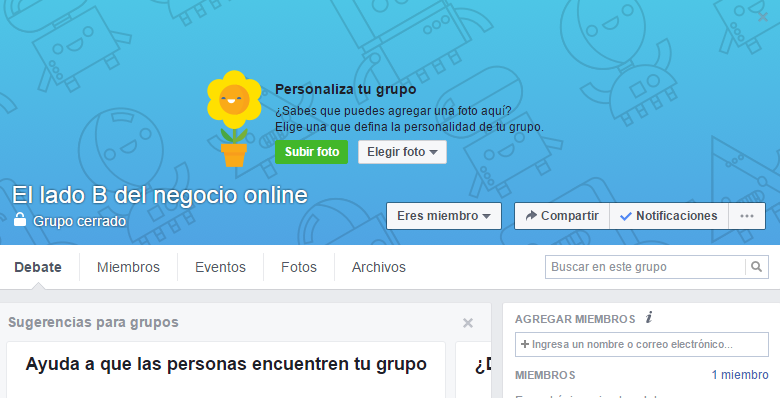Click Ayuda a que las personas encuentren tu grupo
780x398 pixels.
(226, 364)
